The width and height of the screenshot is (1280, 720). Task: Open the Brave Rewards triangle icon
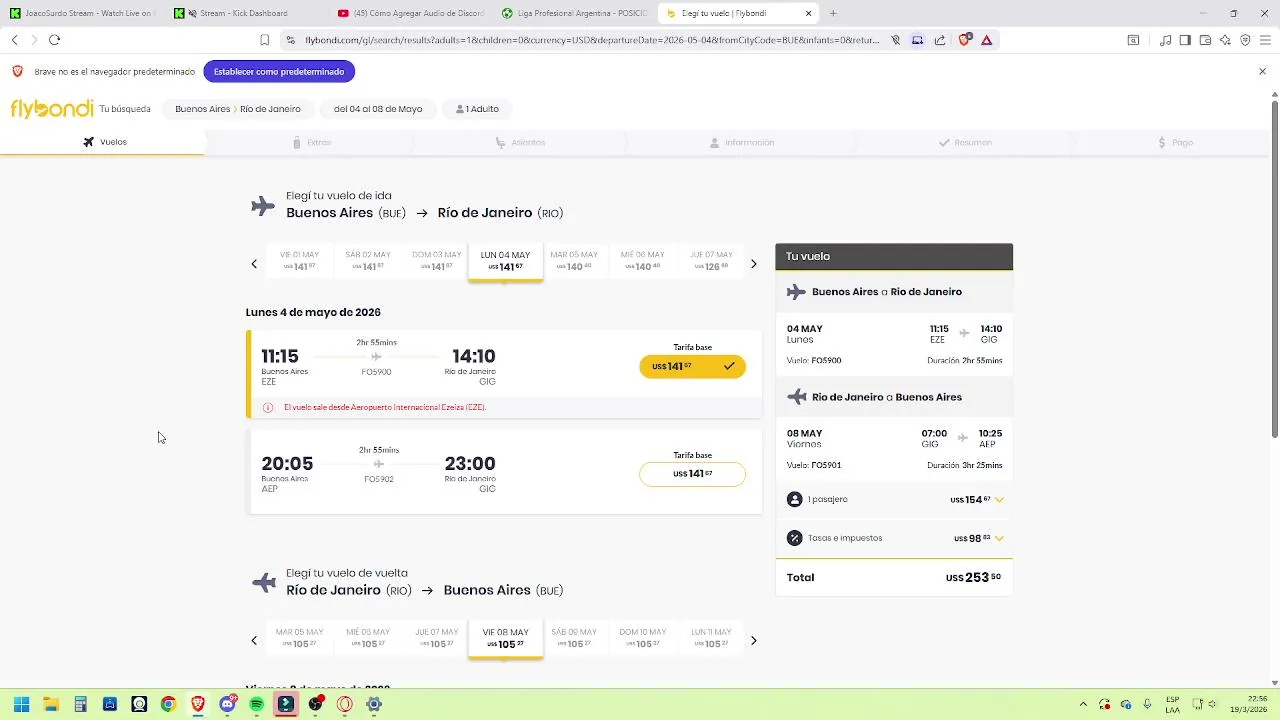click(986, 40)
